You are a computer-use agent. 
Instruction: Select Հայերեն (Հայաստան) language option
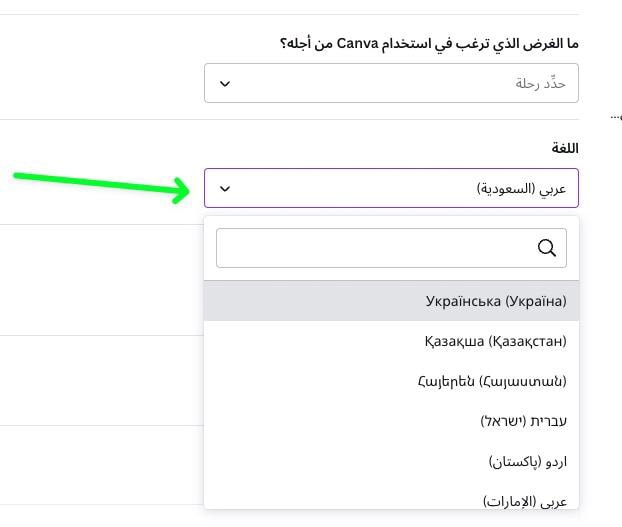[x=391, y=381]
